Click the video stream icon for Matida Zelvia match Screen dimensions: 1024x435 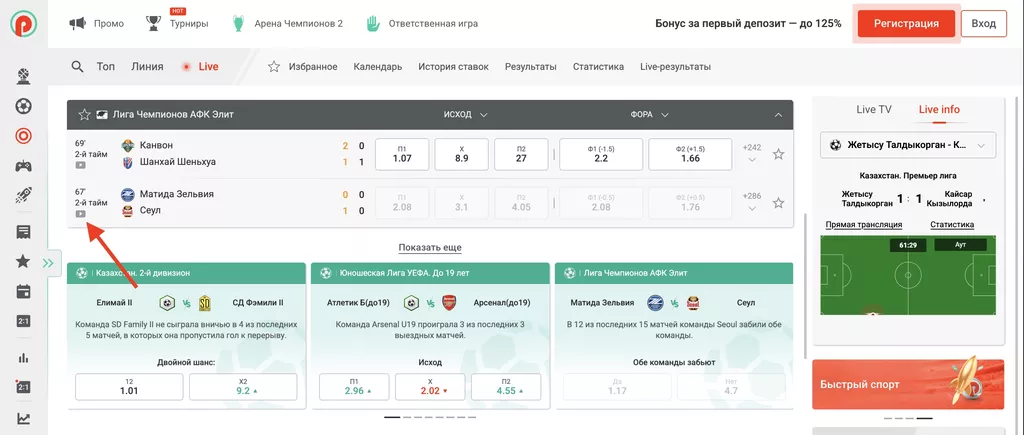(x=80, y=214)
